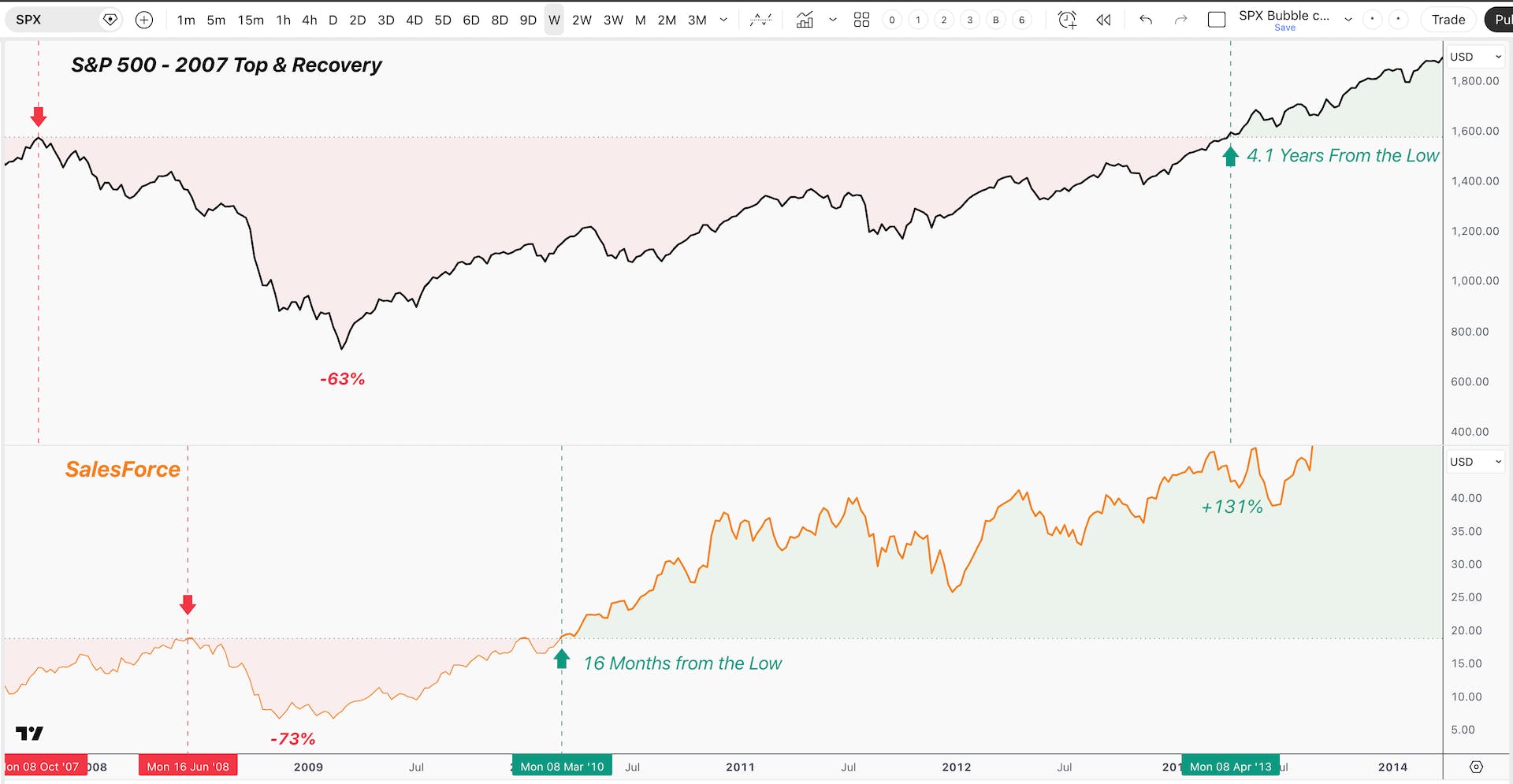Select the -73% text label
Screen dimensions: 1513x784
click(x=292, y=739)
